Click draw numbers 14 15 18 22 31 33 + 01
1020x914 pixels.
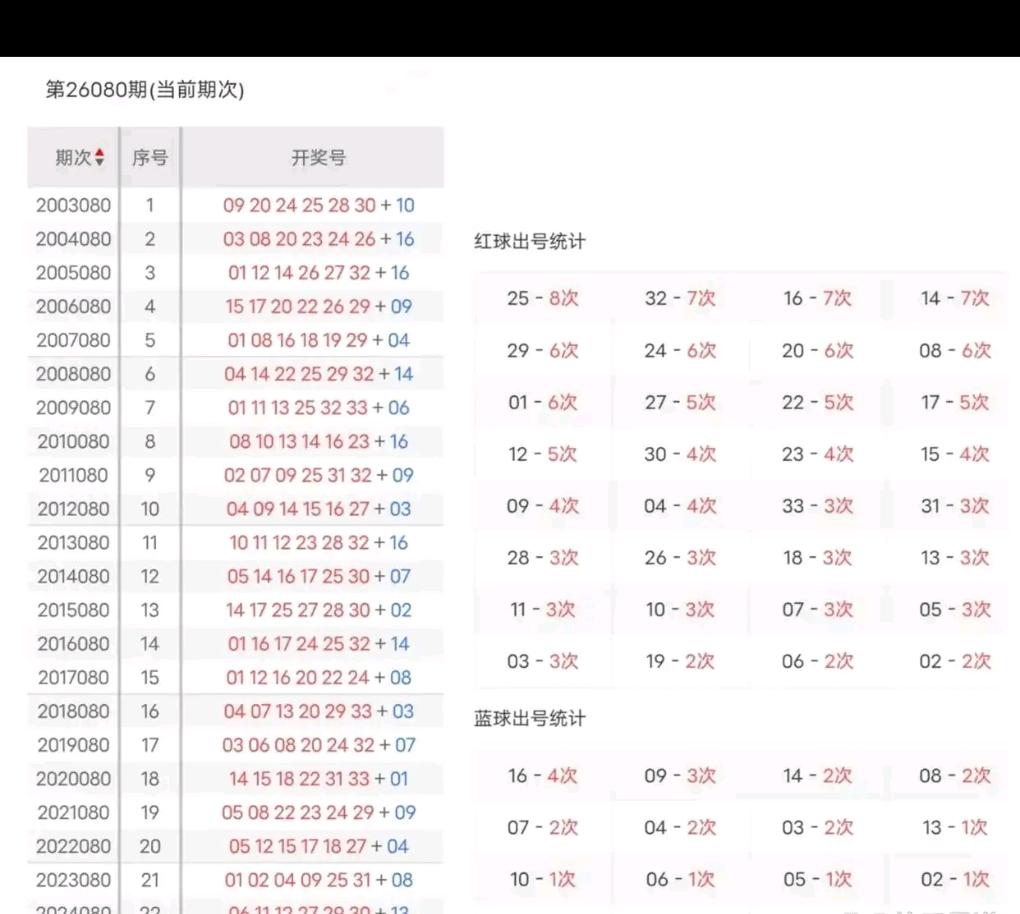(319, 779)
